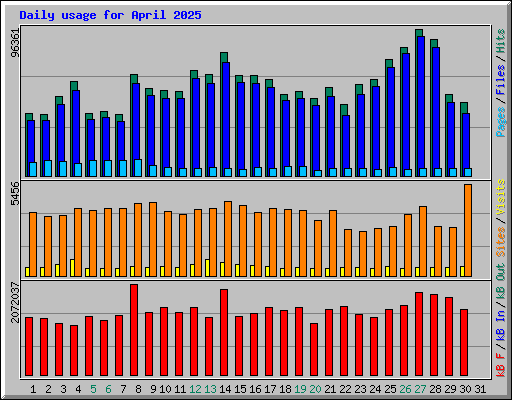
Task: Click the green day label 27
Action: pos(420,389)
